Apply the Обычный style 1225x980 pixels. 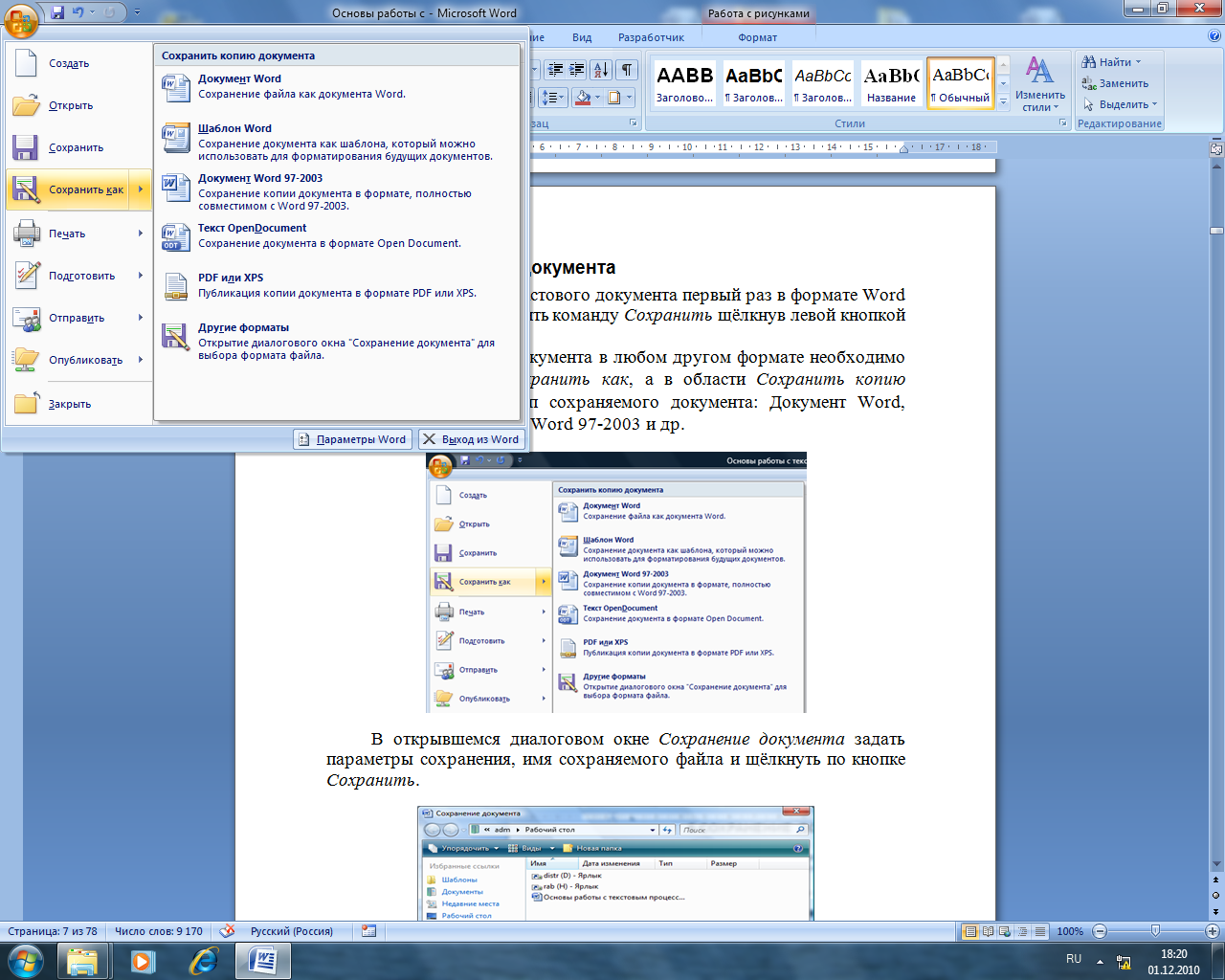tap(961, 83)
